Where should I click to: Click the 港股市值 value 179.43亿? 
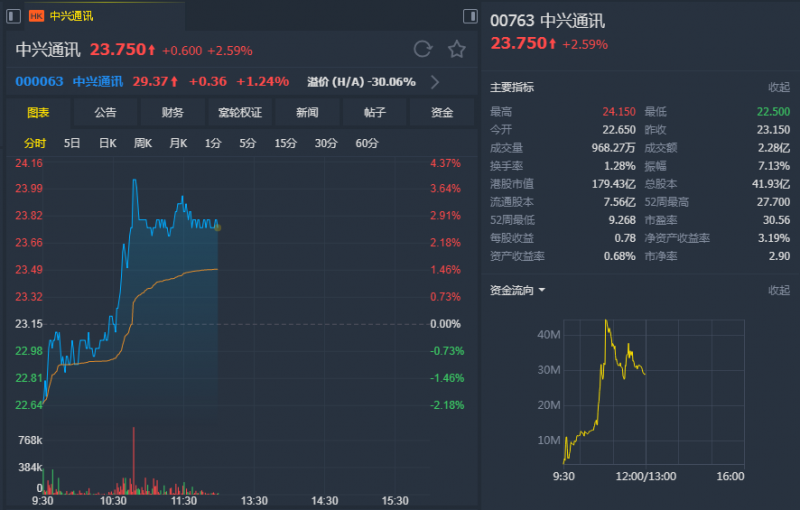click(x=614, y=184)
